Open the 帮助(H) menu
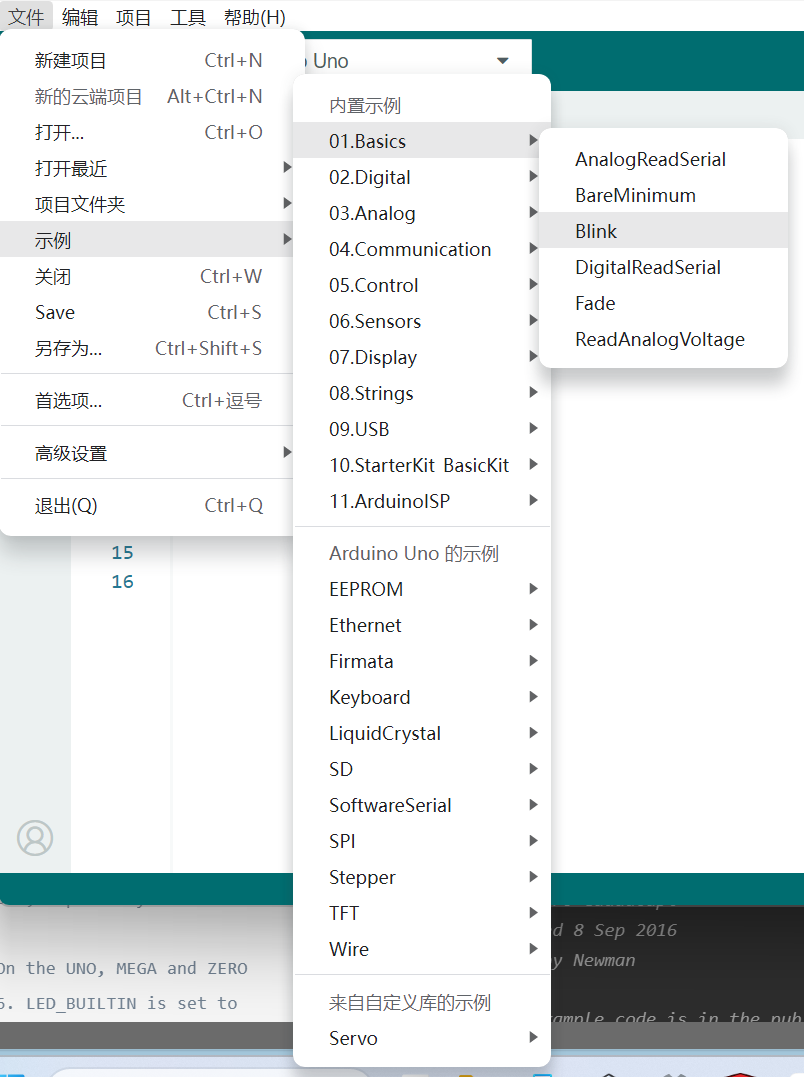This screenshot has height=1077, width=804. point(255,16)
